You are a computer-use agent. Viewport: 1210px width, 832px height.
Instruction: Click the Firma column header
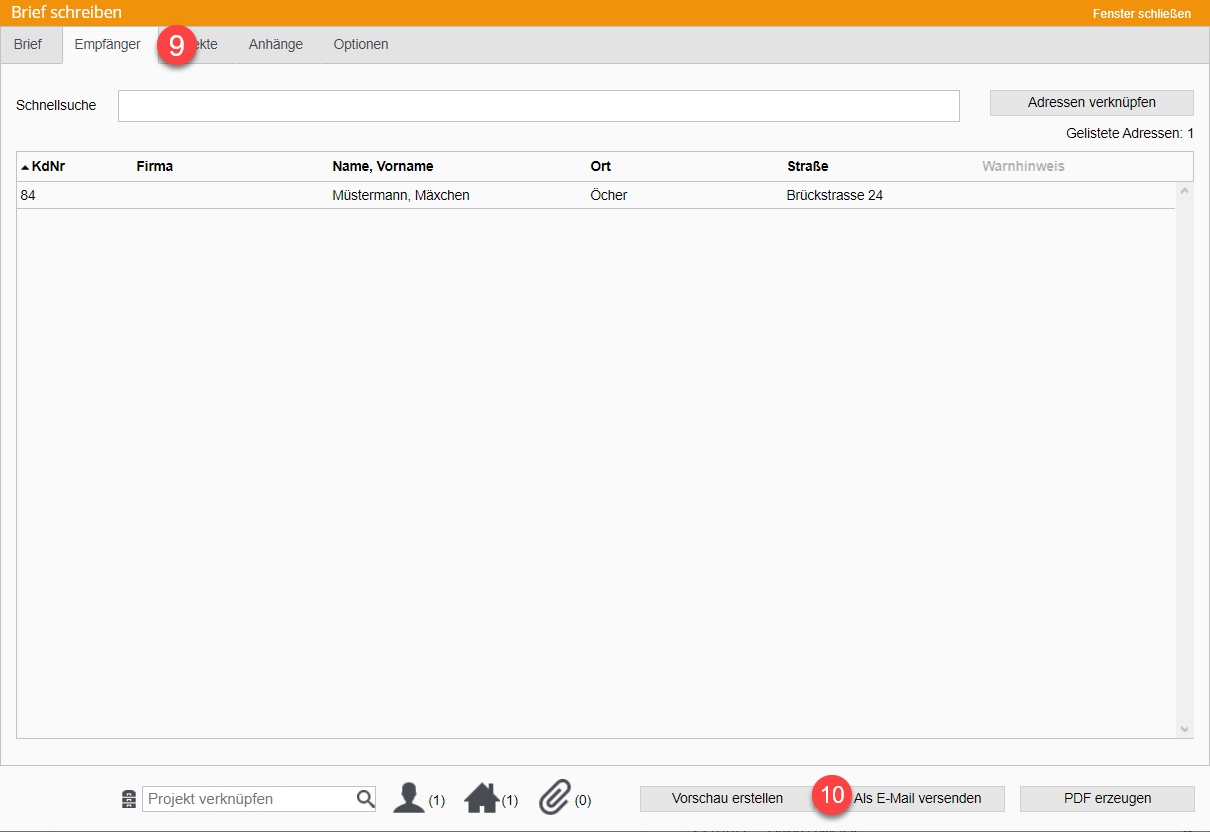(x=154, y=166)
